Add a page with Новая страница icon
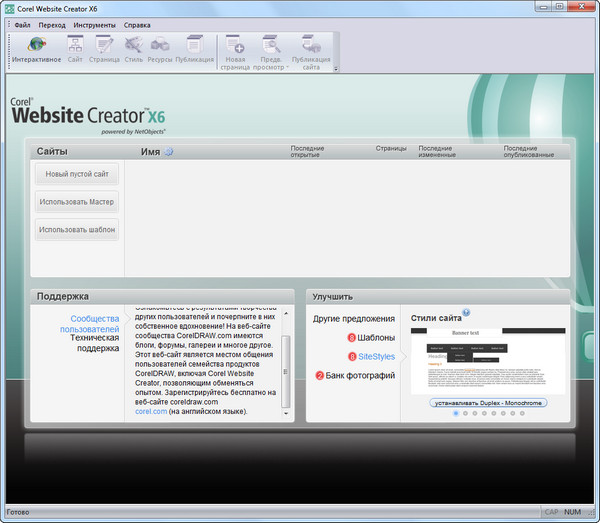The image size is (600, 523). pos(236,47)
